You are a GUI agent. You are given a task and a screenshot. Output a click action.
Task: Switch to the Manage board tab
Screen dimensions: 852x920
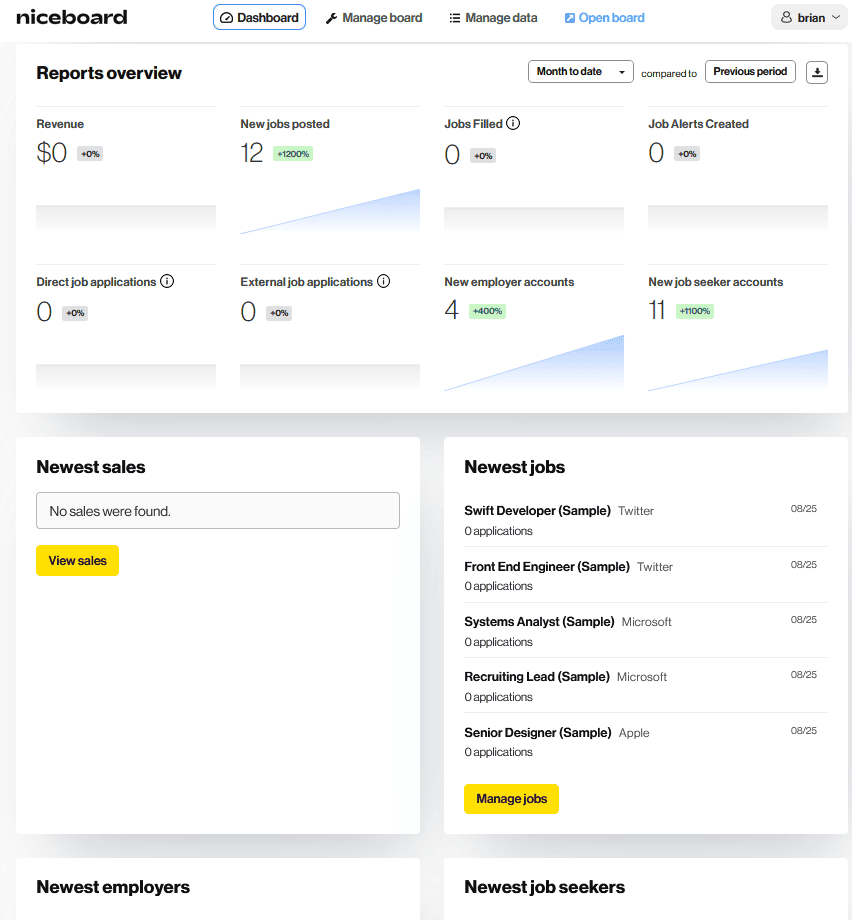[x=381, y=17]
